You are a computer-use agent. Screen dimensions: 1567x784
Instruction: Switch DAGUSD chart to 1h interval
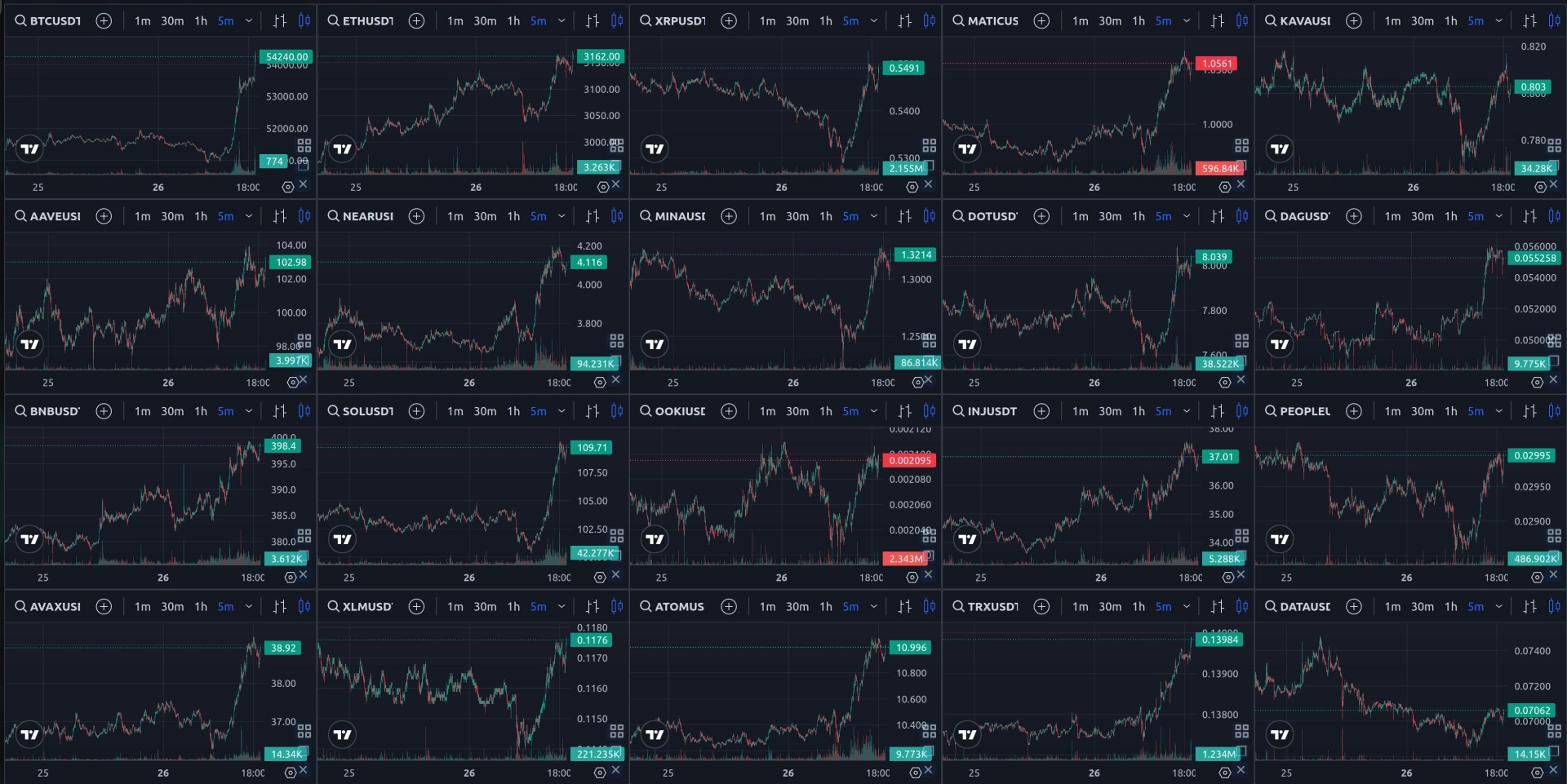(x=1450, y=216)
